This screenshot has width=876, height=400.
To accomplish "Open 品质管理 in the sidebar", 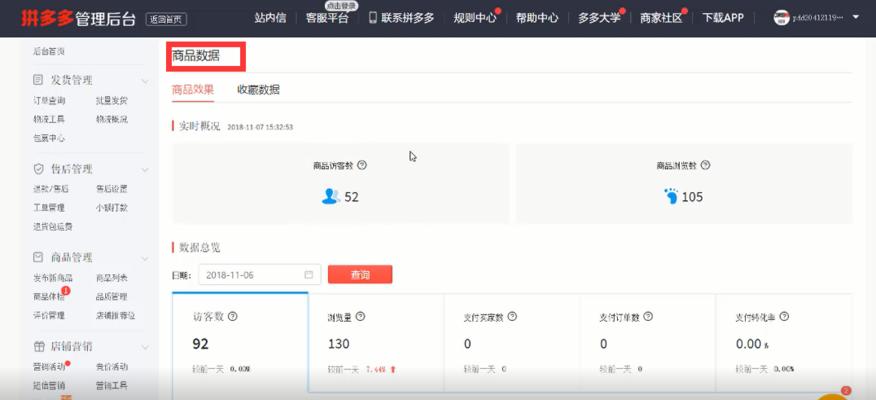I will 112,296.
